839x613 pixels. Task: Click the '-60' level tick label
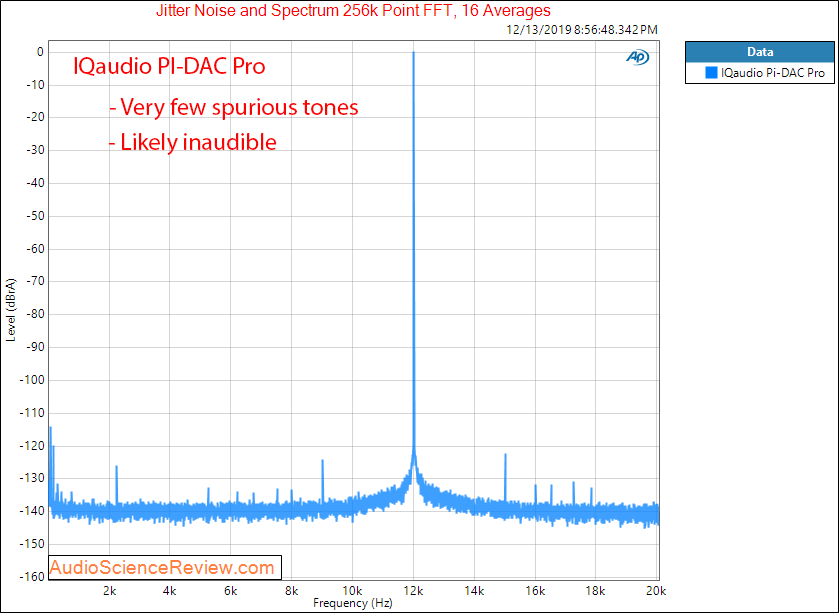tap(34, 249)
